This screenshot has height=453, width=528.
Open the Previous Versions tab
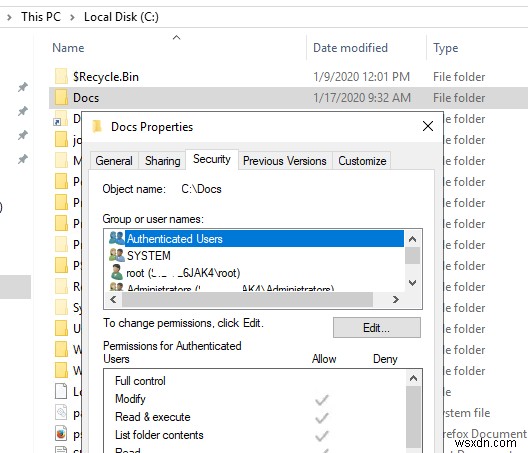tap(285, 161)
